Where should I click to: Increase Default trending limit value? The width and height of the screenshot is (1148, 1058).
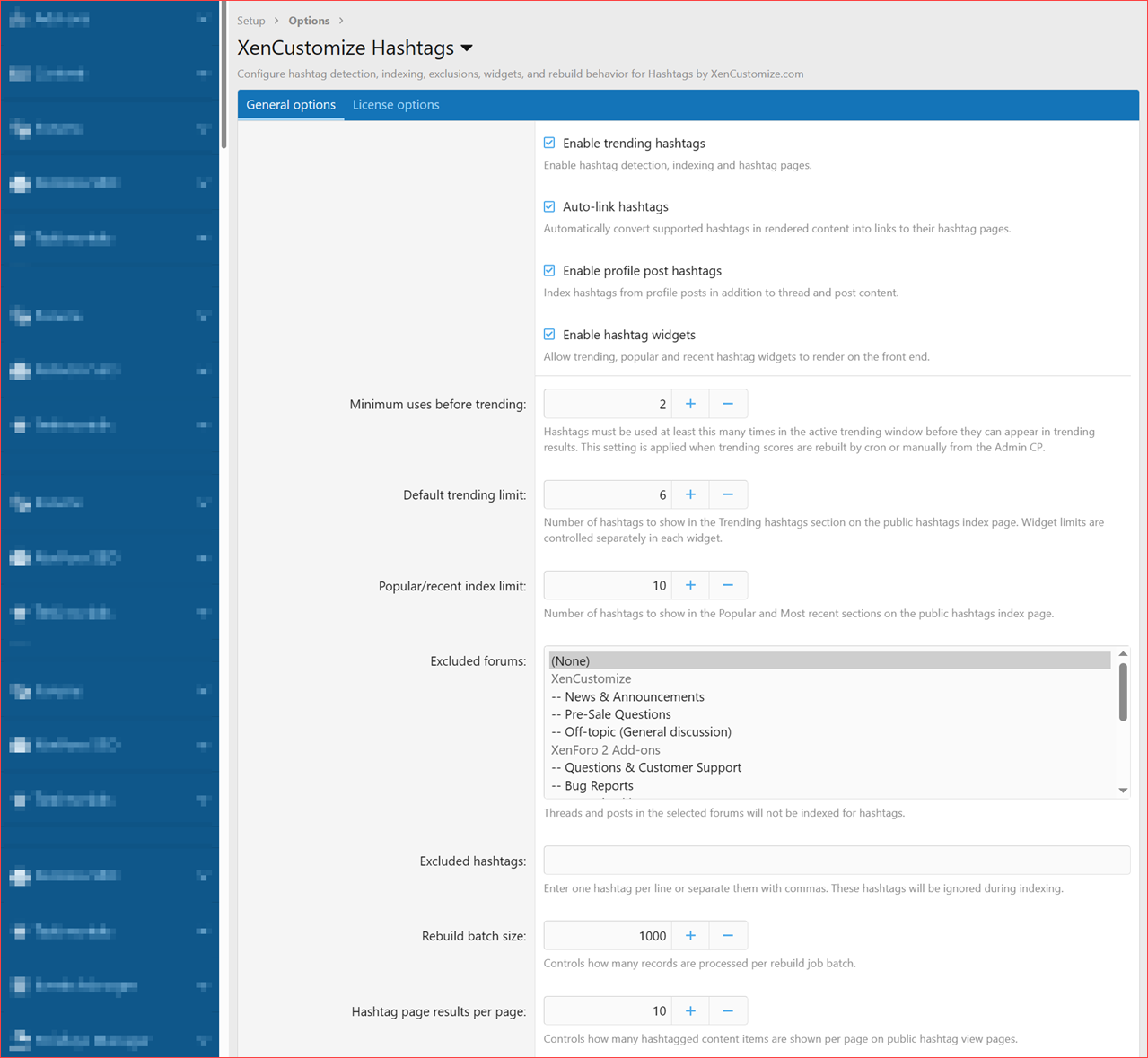coord(690,494)
